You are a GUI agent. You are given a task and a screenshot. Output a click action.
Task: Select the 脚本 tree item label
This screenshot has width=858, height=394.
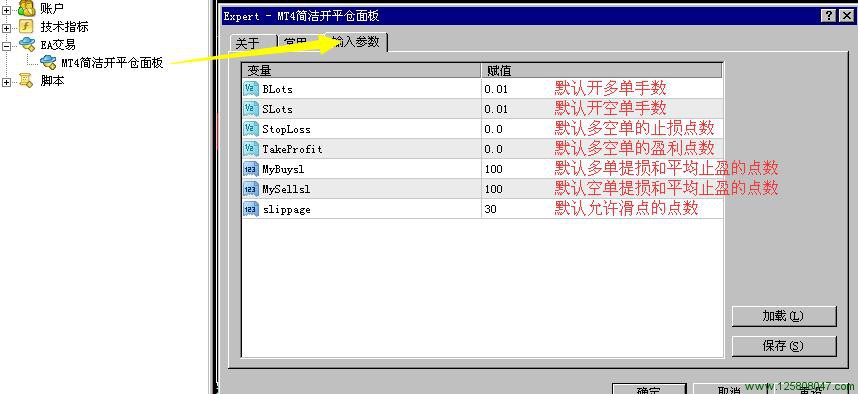(52, 81)
